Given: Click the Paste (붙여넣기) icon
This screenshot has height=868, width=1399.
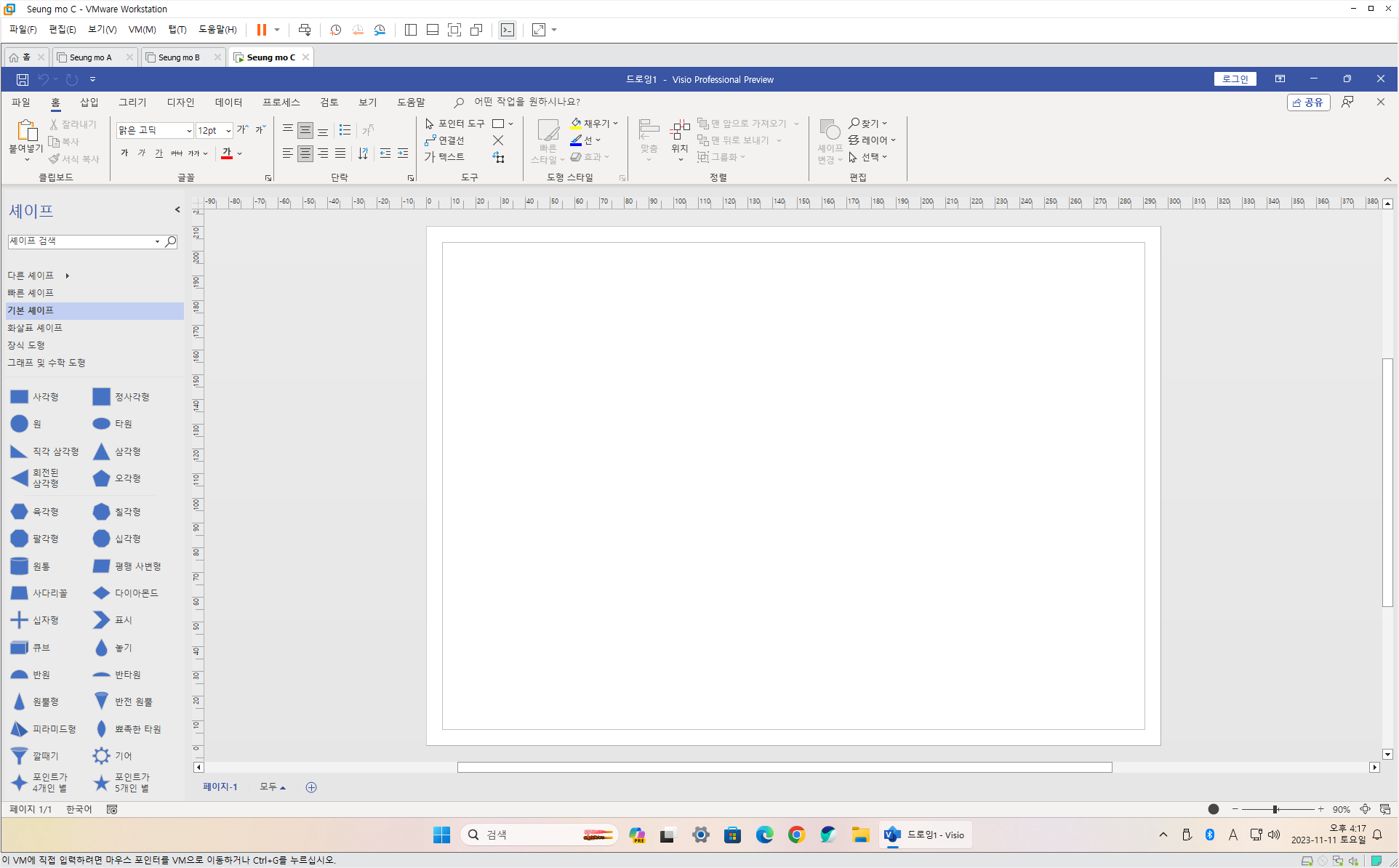Looking at the screenshot, I should (26, 132).
